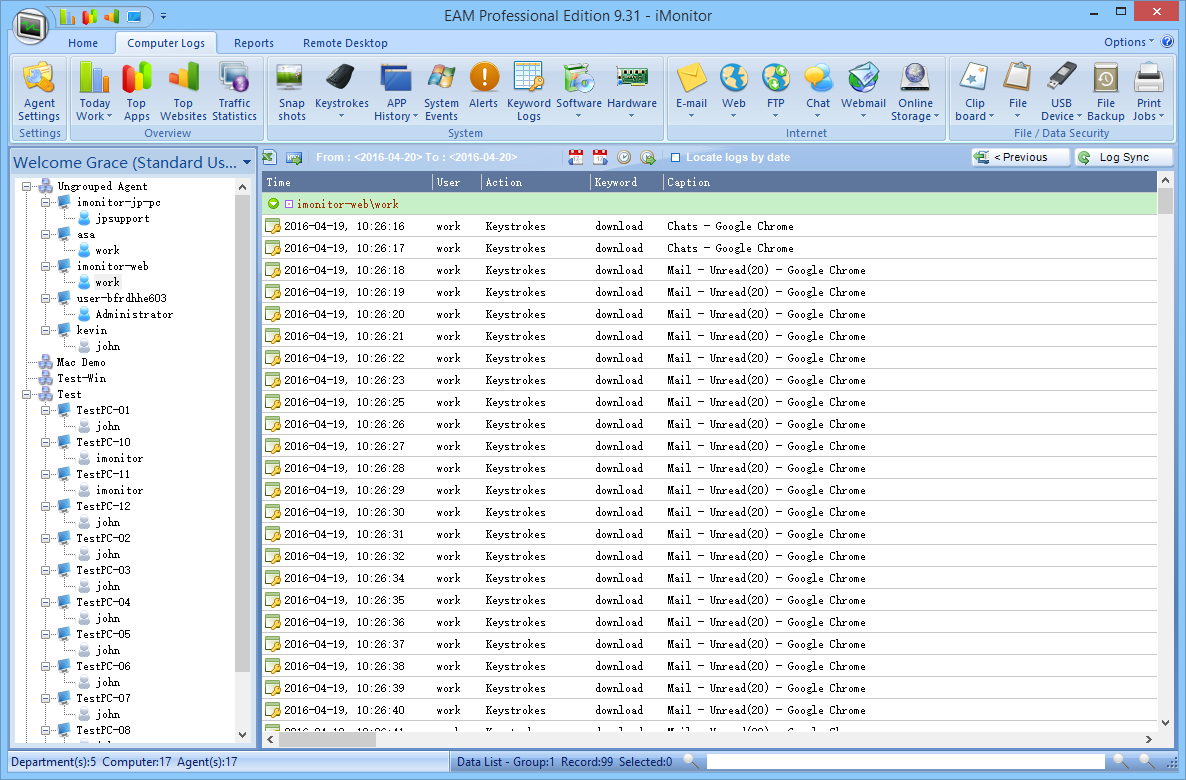Collapse the Test group tree node
The height and width of the screenshot is (780, 1186).
27,395
